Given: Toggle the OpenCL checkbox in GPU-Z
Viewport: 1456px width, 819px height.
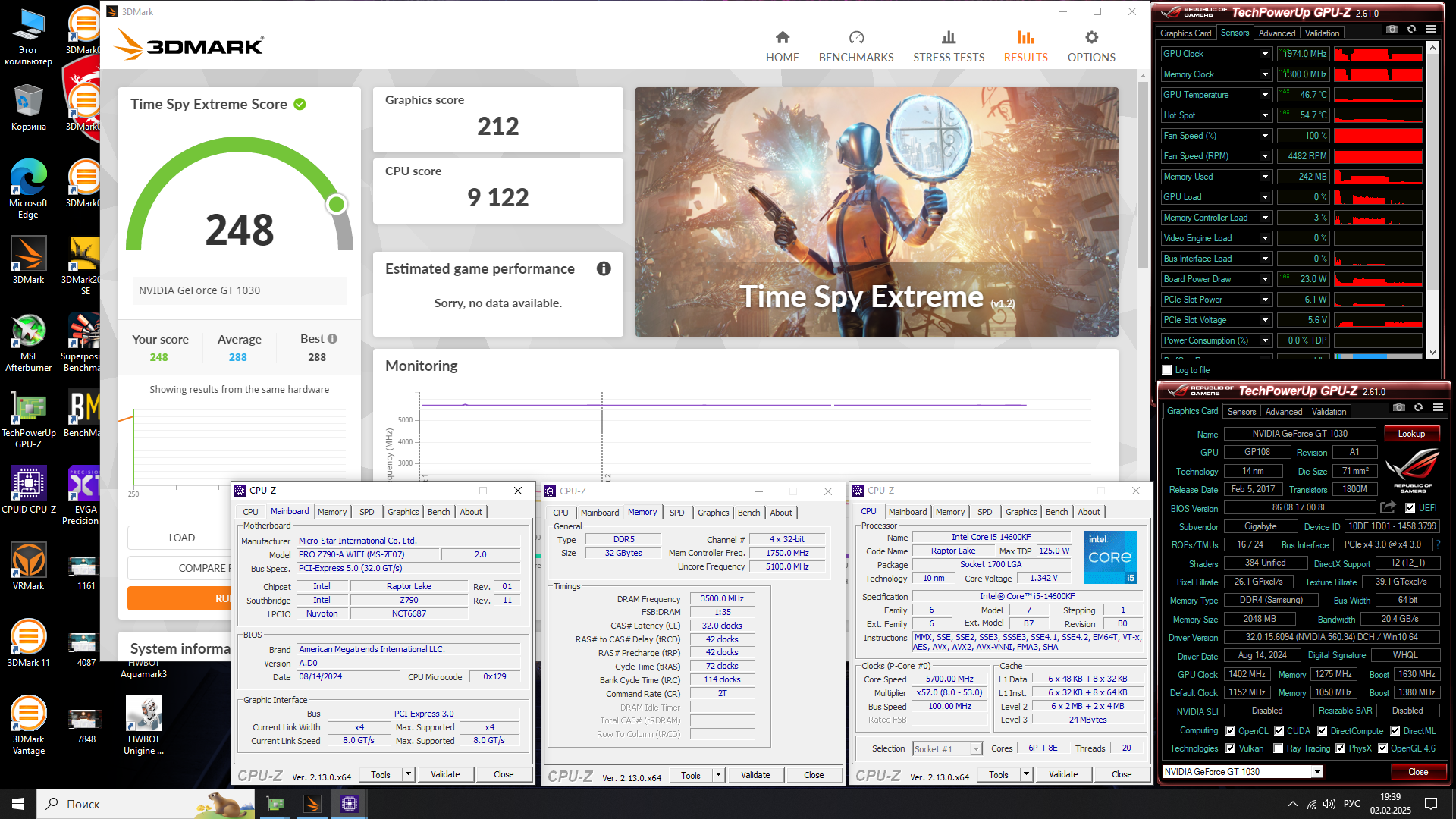Looking at the screenshot, I should pos(1231,731).
